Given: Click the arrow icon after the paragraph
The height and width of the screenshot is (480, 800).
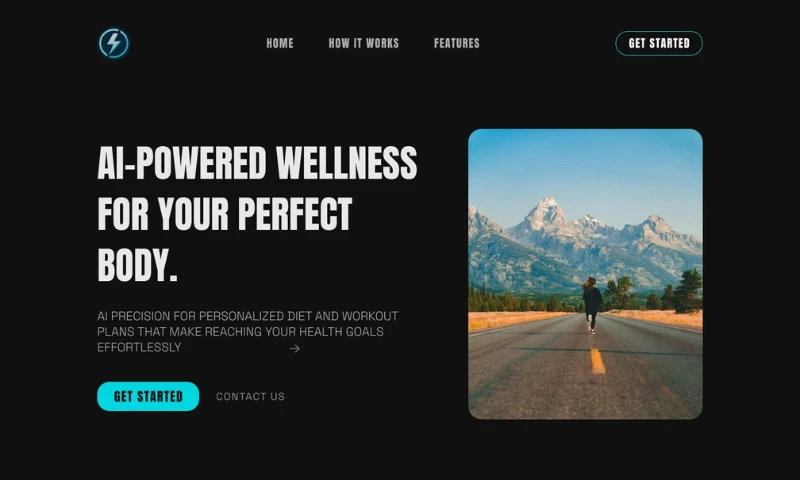Looking at the screenshot, I should [294, 348].
